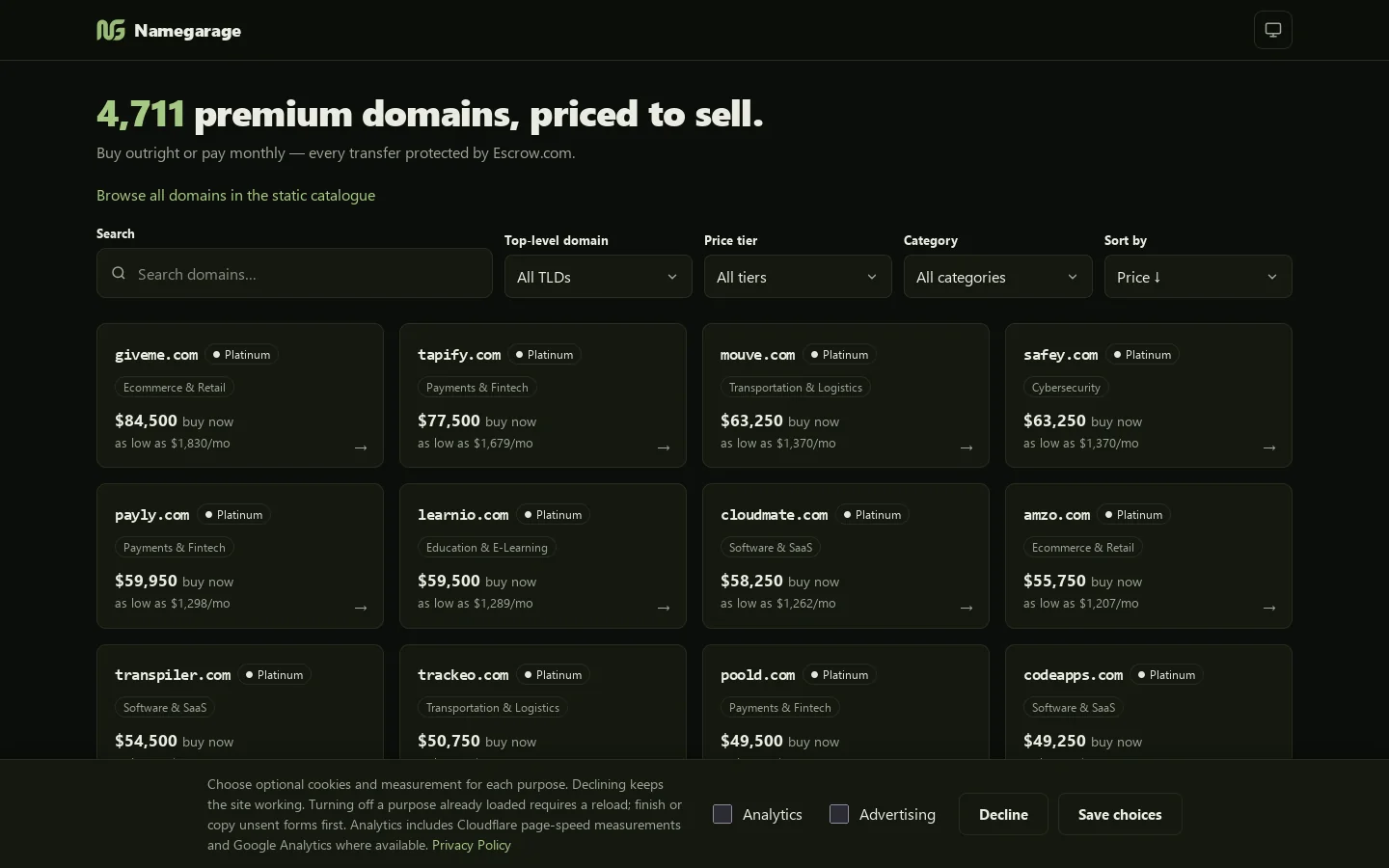Image resolution: width=1389 pixels, height=868 pixels.
Task: Click the Cybersecurity tag on safey.com
Action: [1066, 388]
